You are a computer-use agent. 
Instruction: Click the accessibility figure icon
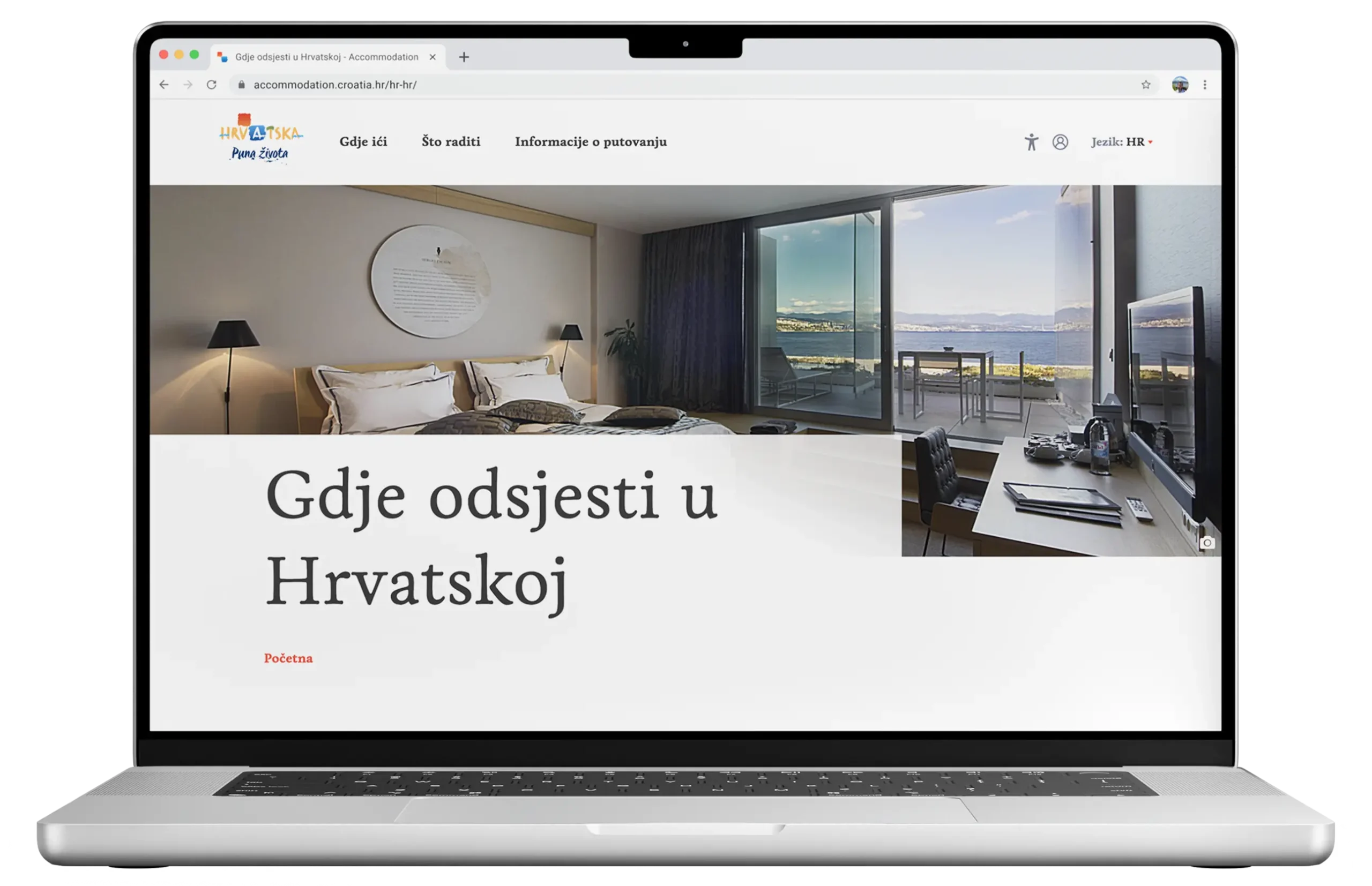(1031, 142)
